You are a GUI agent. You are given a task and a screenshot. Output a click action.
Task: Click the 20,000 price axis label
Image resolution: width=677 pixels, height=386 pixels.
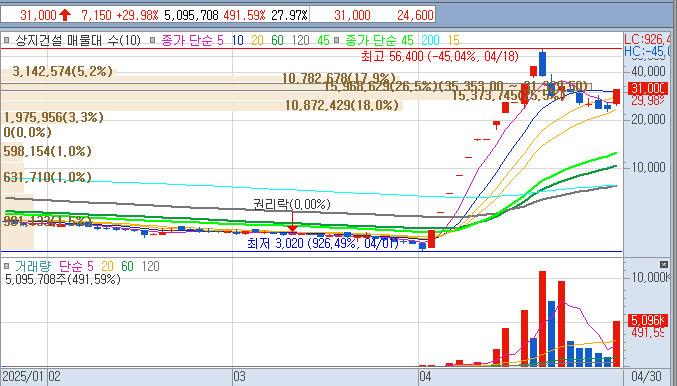click(x=649, y=119)
